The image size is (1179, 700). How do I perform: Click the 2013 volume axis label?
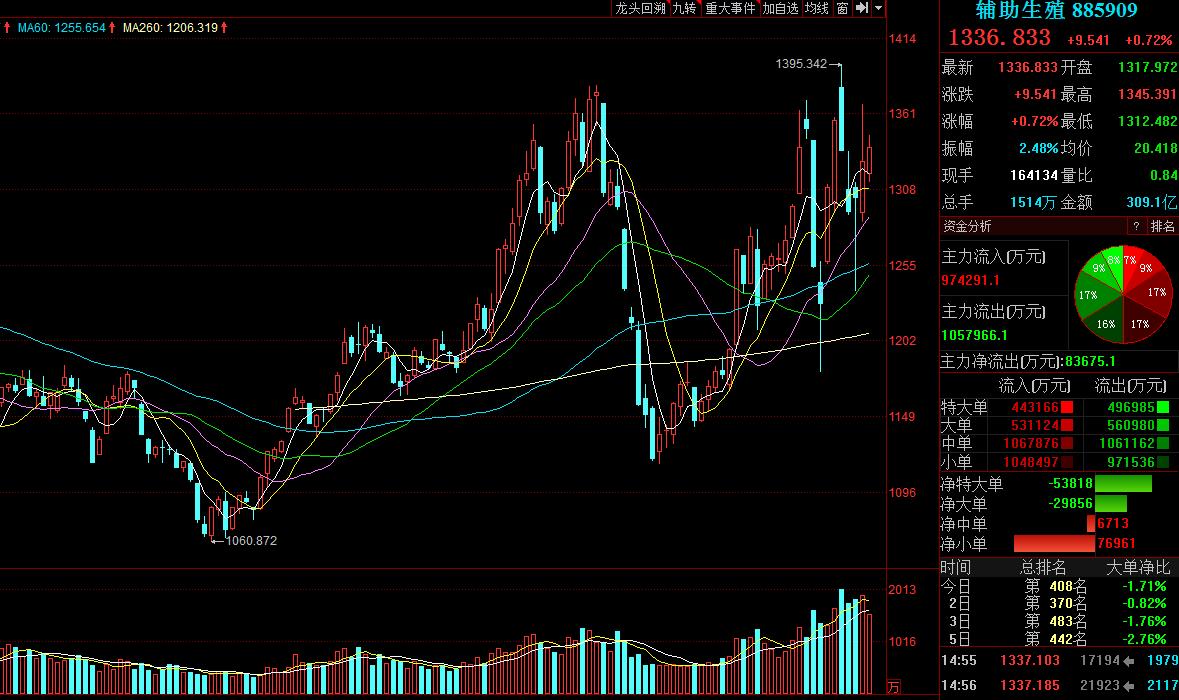click(x=902, y=589)
